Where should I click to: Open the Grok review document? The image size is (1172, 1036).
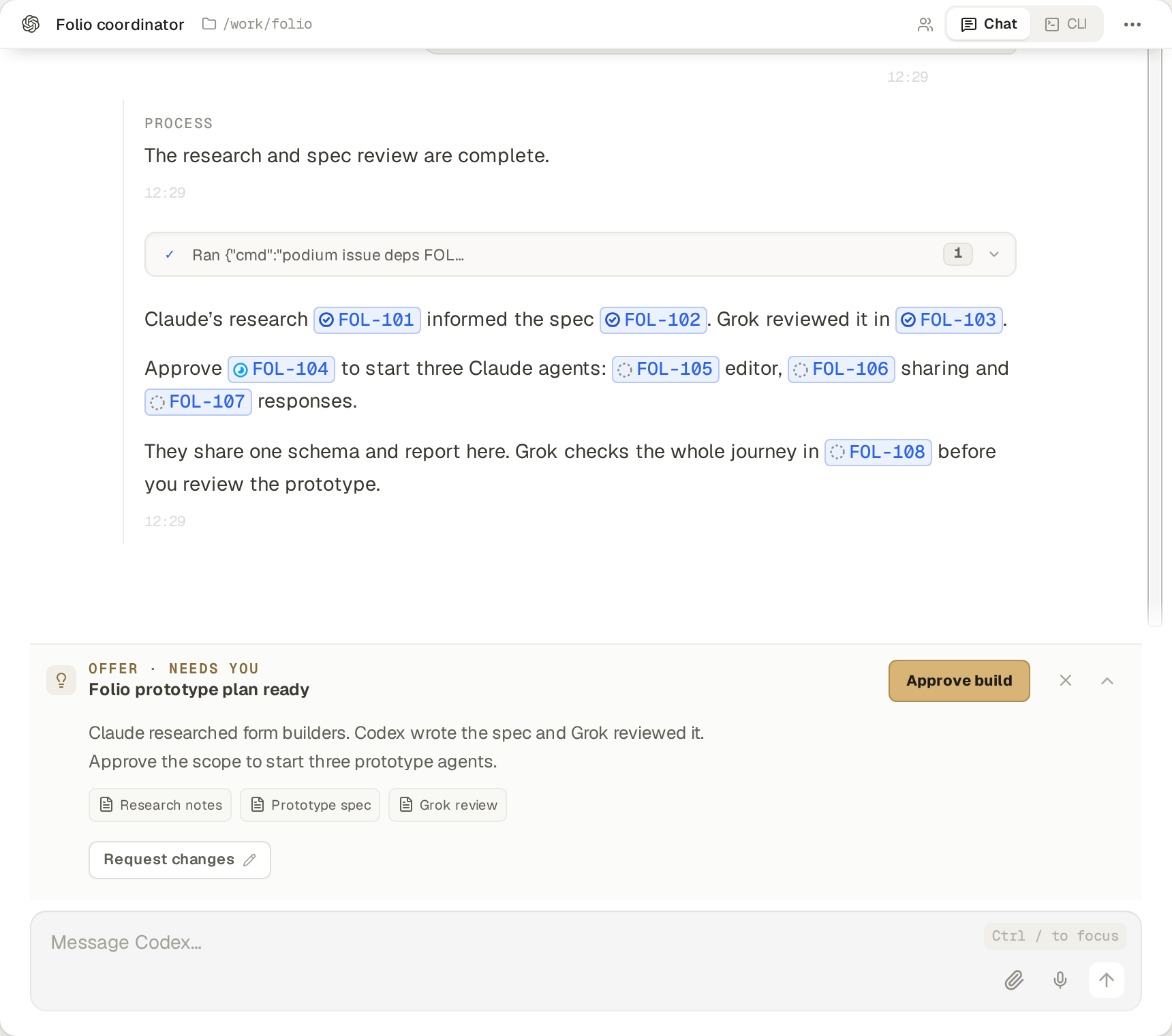(448, 805)
